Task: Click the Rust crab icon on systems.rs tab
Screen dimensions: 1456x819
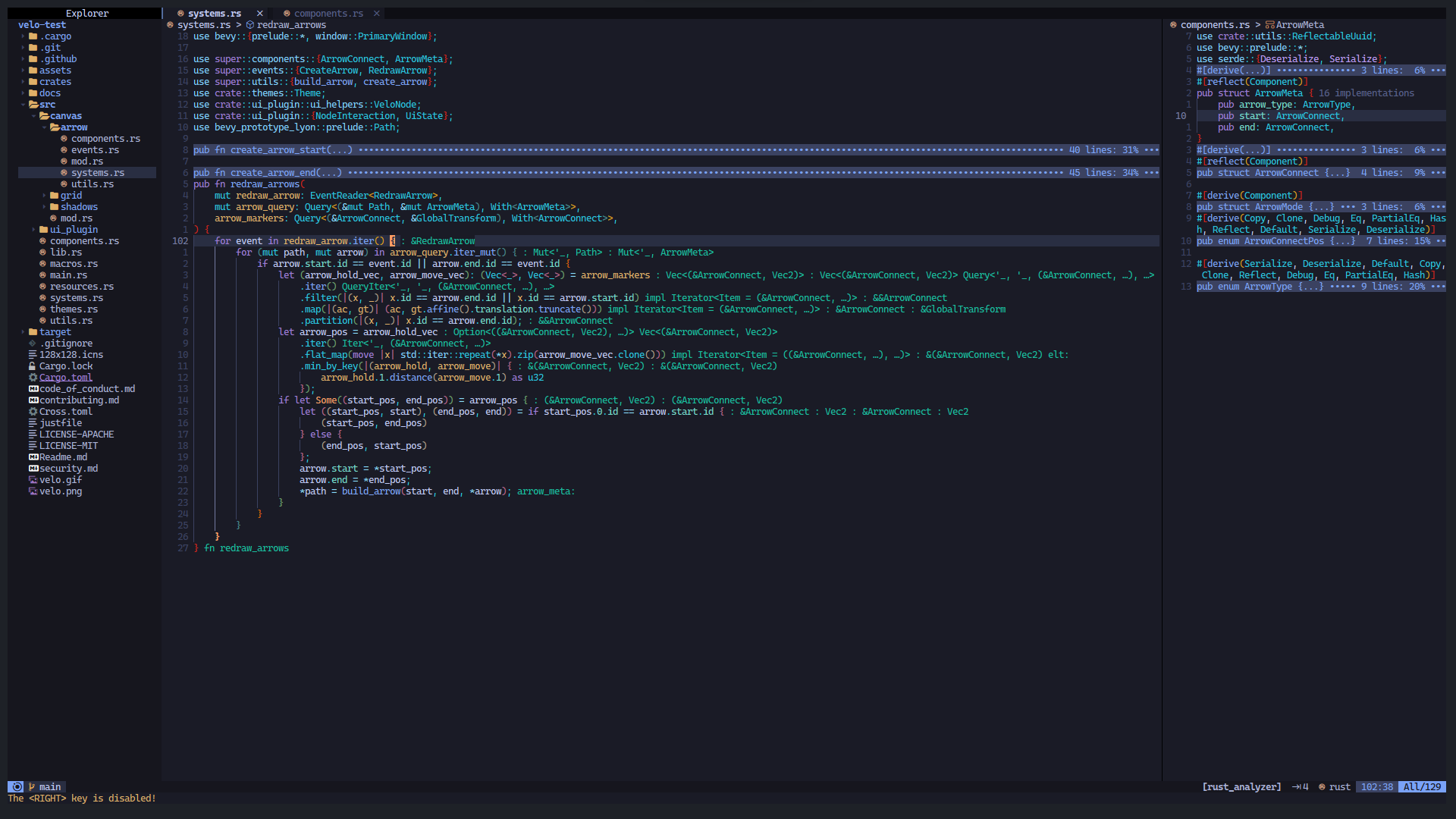Action: [x=179, y=13]
